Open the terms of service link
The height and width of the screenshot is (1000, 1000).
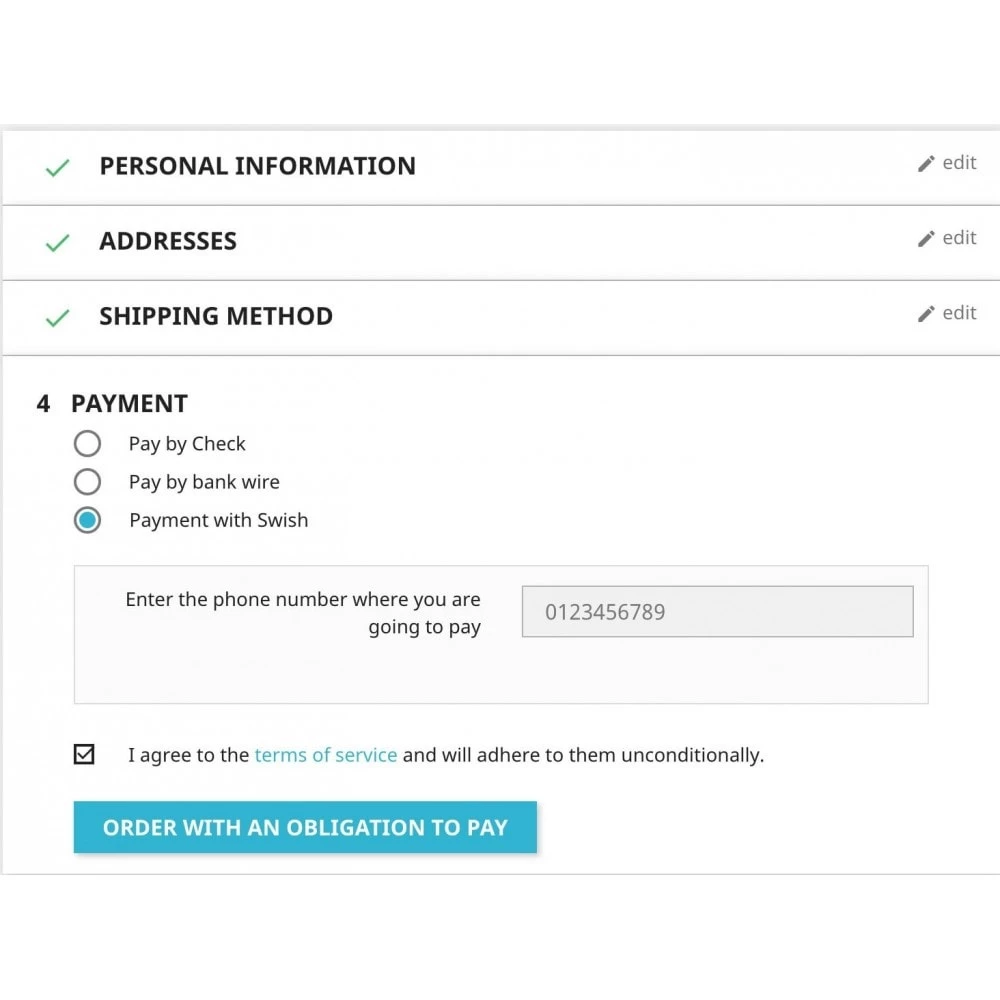pyautogui.click(x=326, y=754)
